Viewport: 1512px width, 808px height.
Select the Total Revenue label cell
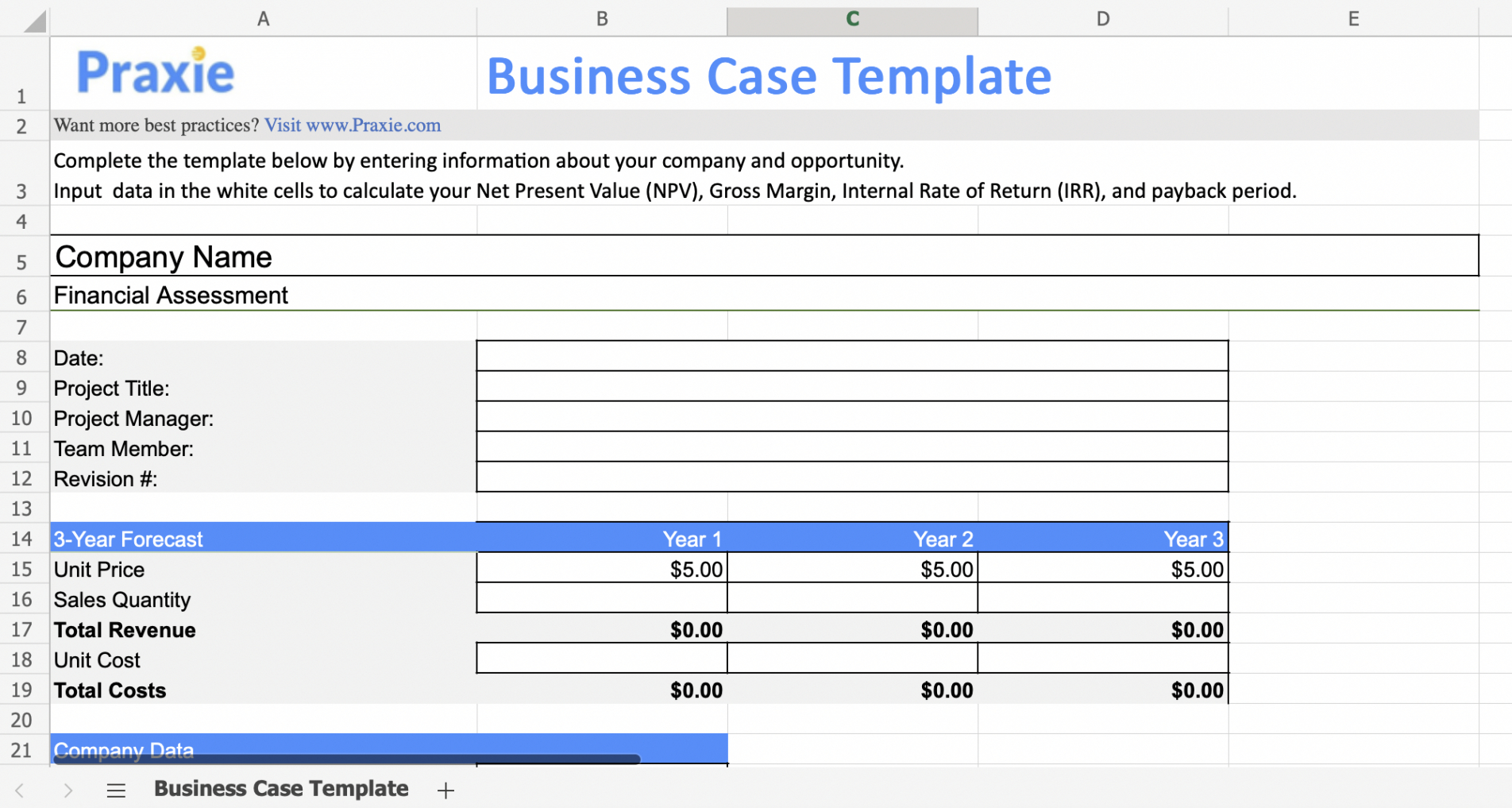tap(264, 628)
